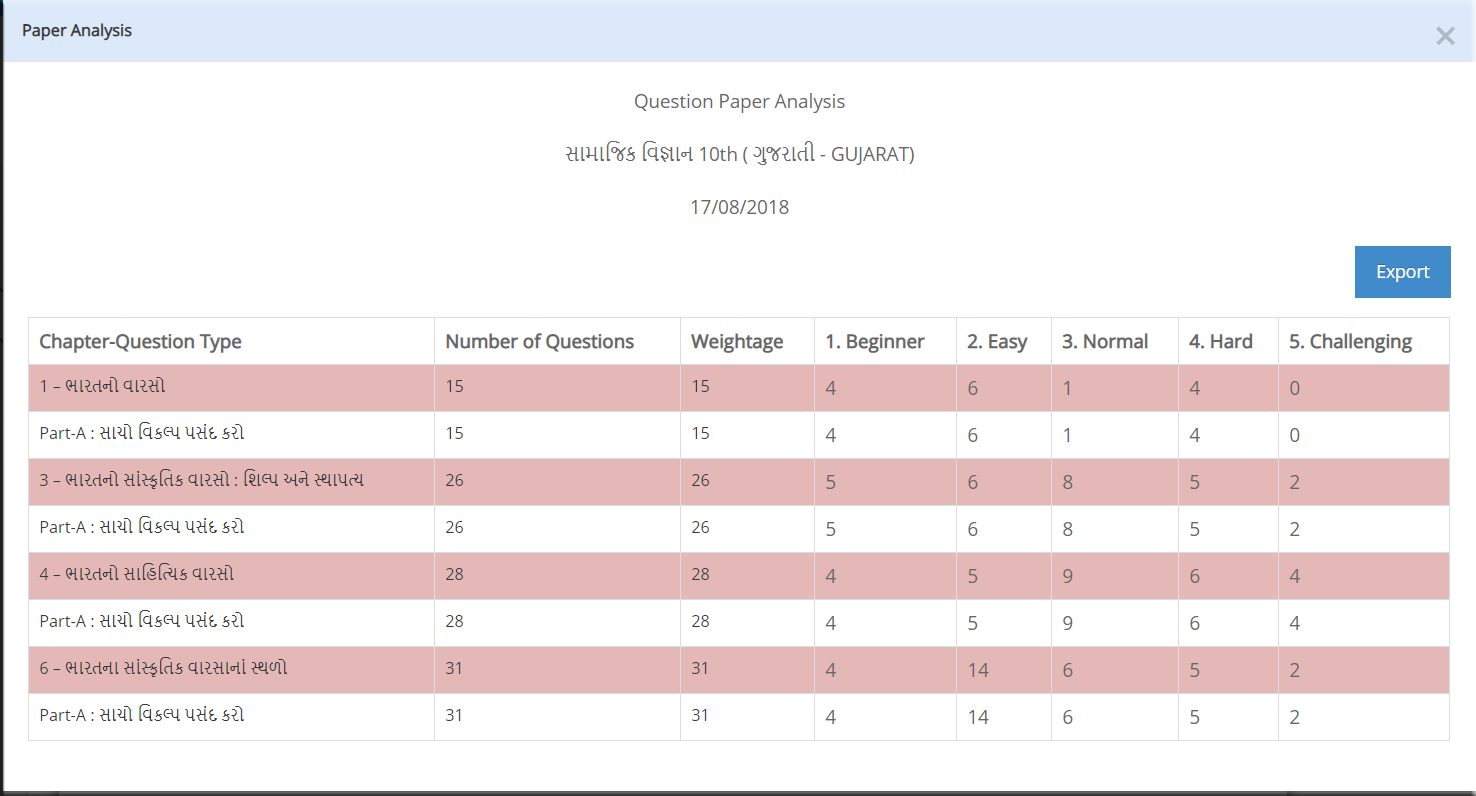The height and width of the screenshot is (796, 1476).
Task: Click the સામાજિક વિજ્ઞાન 10th subject title
Action: click(739, 155)
